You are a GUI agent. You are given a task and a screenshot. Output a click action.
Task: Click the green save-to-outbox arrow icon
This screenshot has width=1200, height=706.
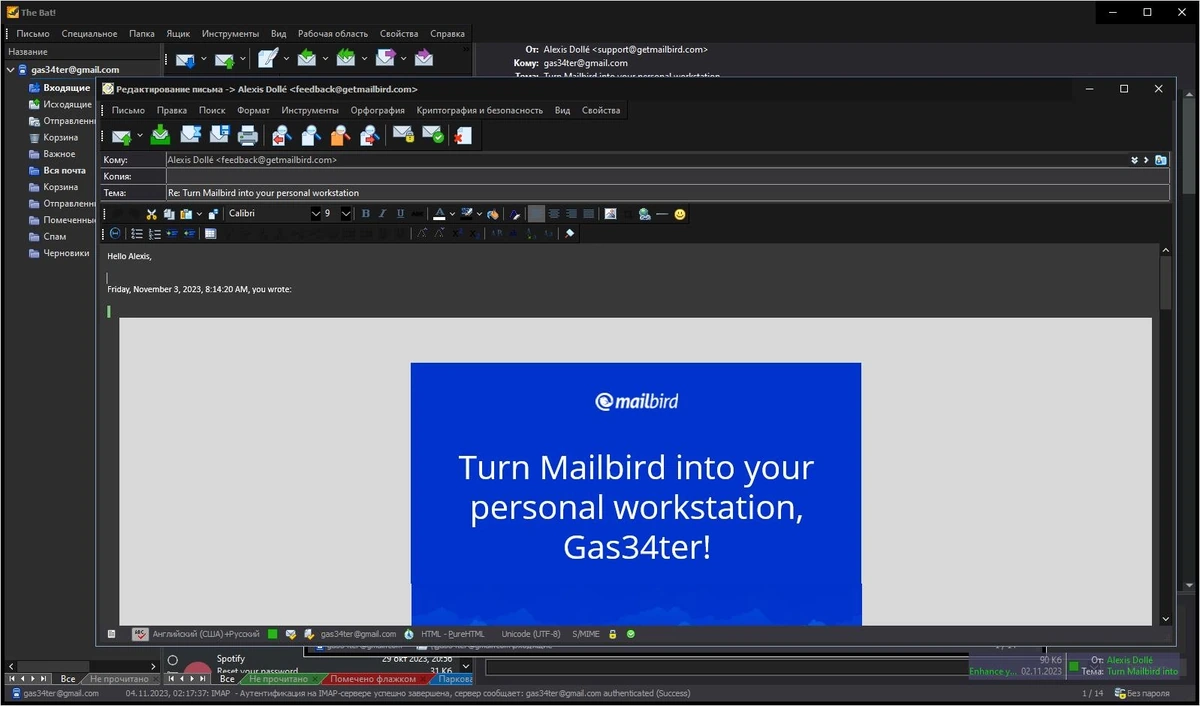pos(160,136)
